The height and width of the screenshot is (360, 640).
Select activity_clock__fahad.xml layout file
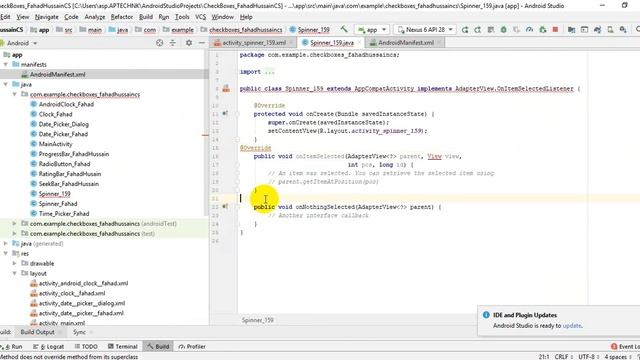point(72,293)
